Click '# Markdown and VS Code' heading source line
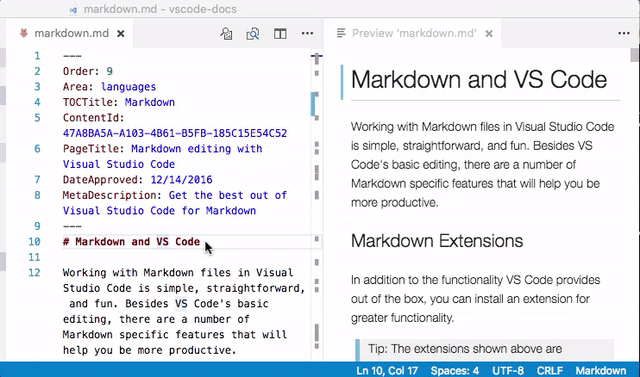 131,242
